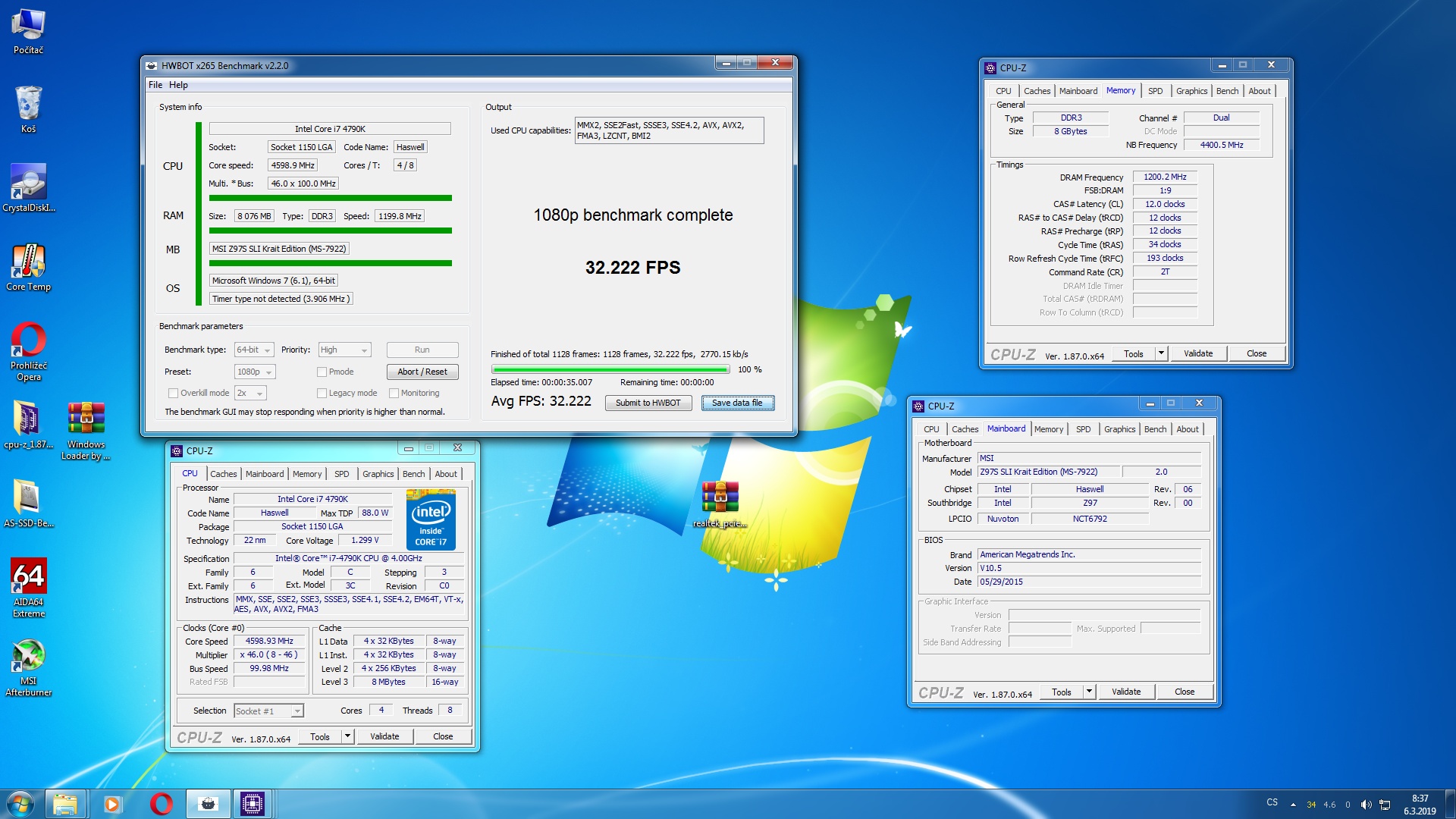Click the BIOS Version V10.5 field
This screenshot has height=819, width=1456.
pos(1089,568)
